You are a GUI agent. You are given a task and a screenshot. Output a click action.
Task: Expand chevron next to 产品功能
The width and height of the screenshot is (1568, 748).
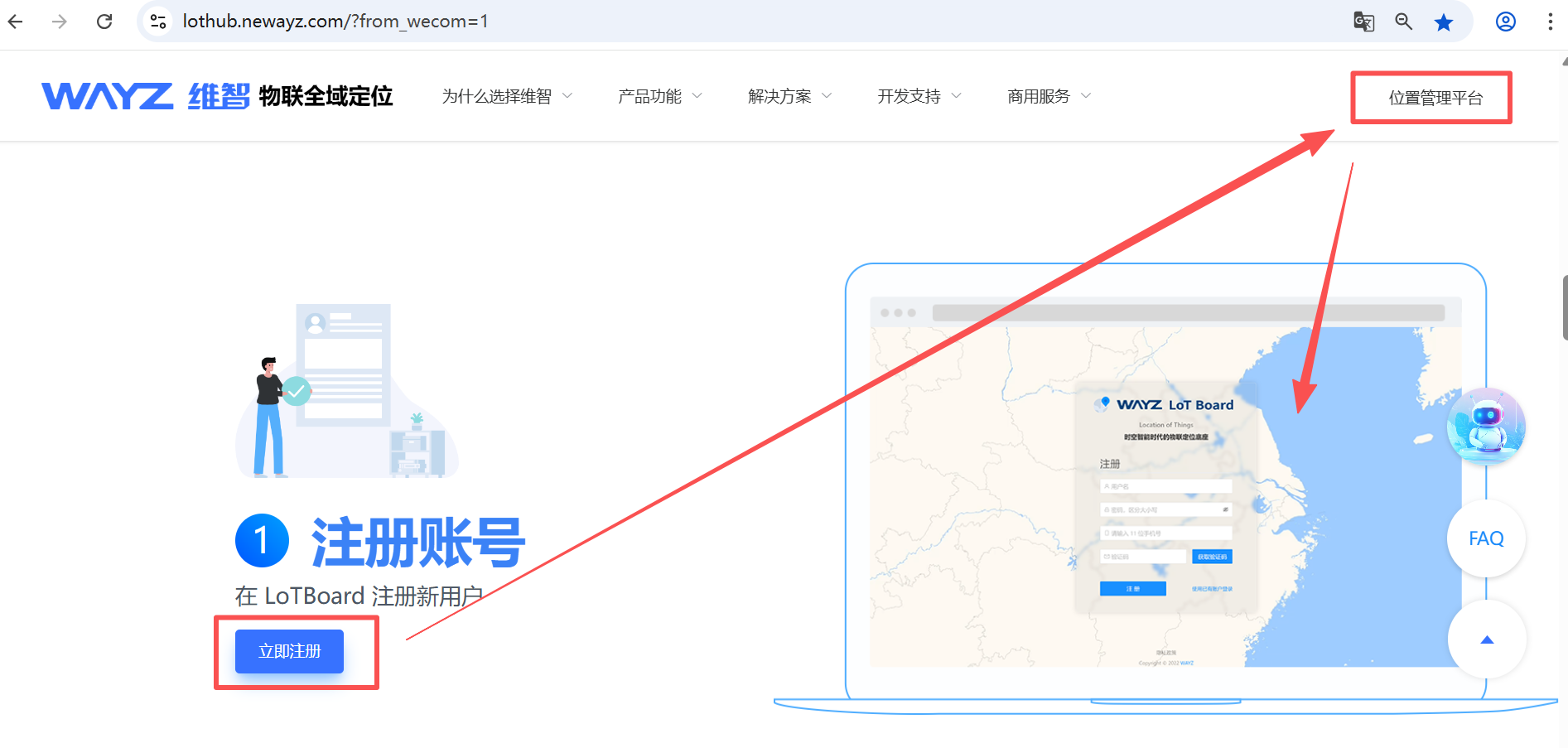pos(697,96)
